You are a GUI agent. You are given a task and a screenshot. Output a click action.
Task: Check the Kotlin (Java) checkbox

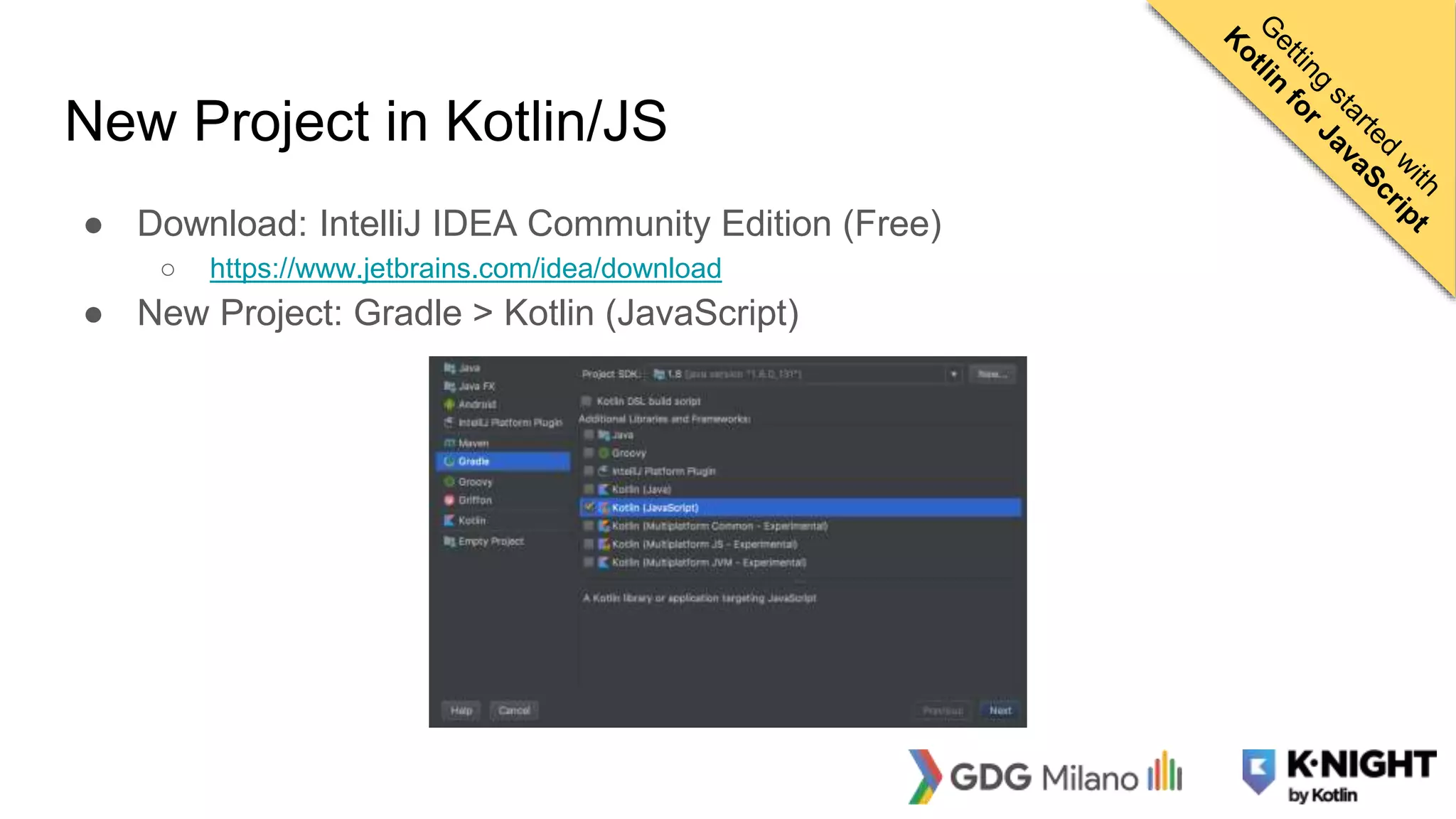click(x=589, y=490)
